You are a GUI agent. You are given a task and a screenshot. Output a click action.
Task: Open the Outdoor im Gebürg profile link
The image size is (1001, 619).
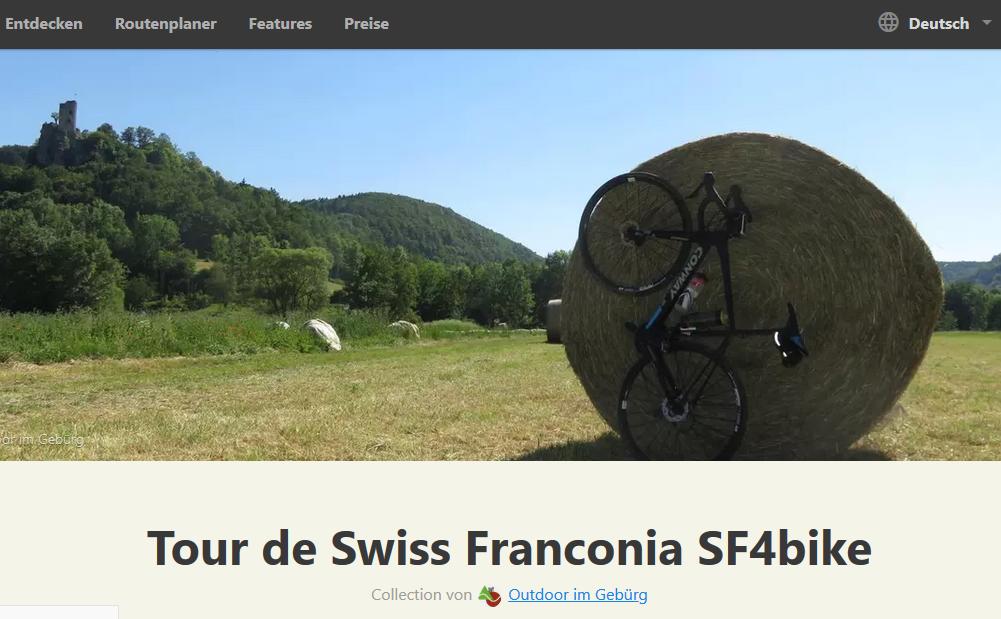[578, 595]
